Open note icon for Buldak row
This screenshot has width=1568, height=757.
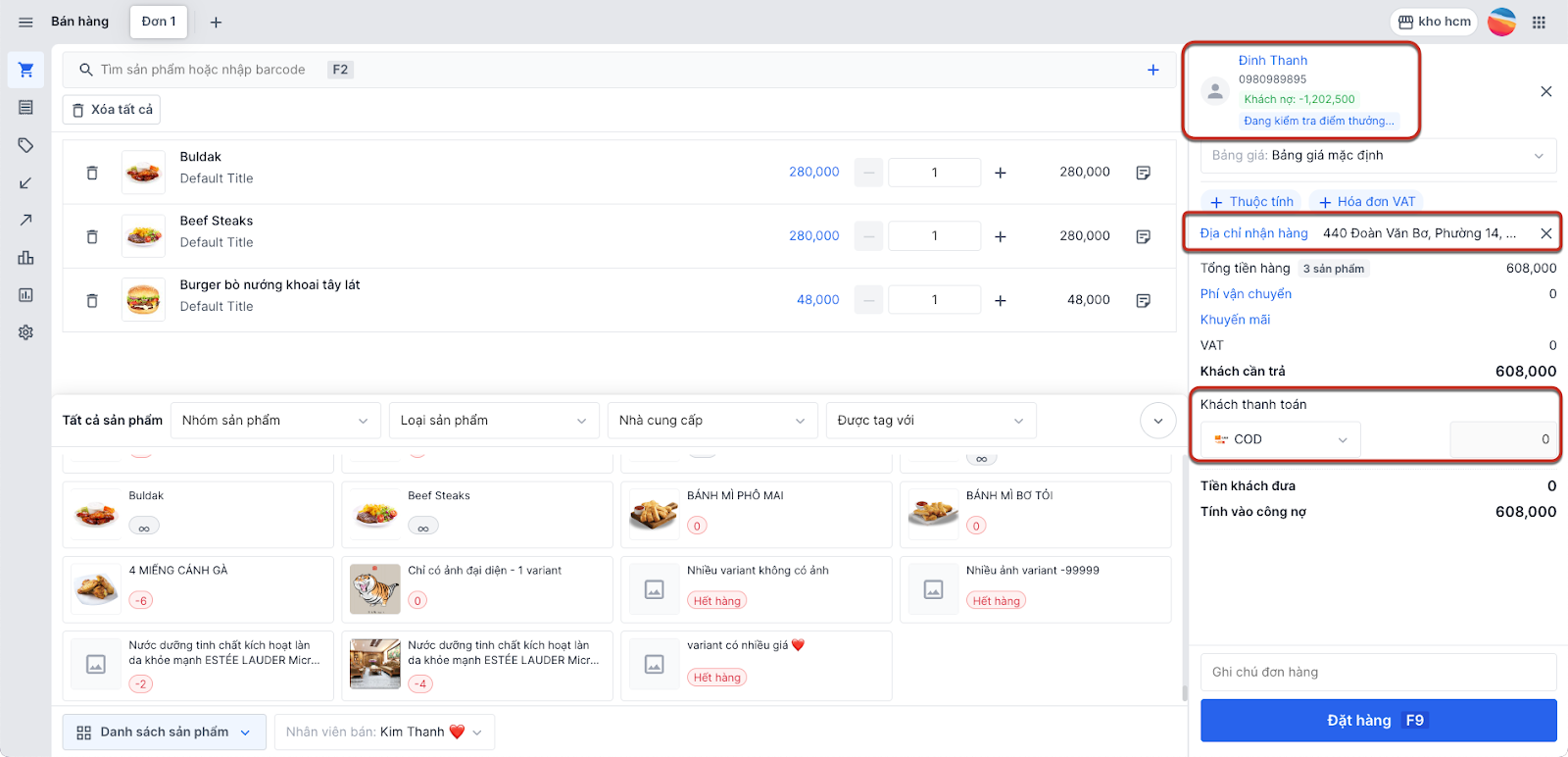(x=1143, y=173)
